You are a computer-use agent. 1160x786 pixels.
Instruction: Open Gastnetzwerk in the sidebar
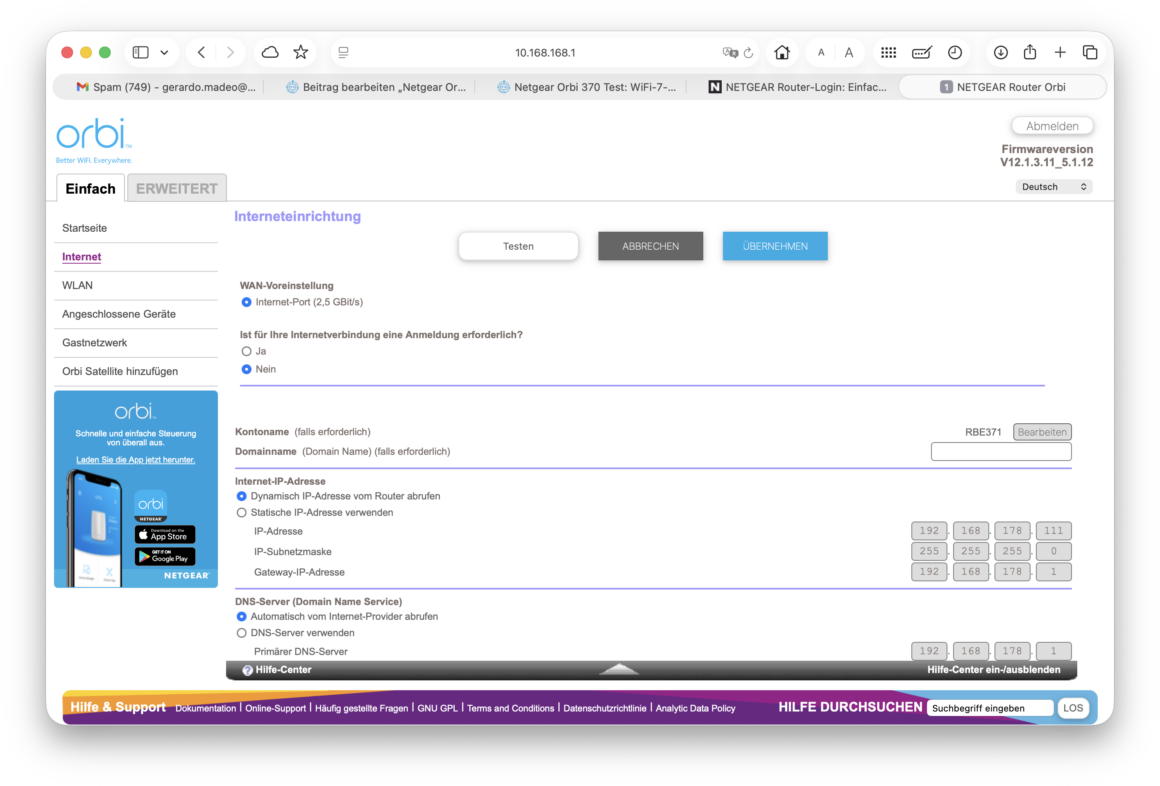pyautogui.click(x=94, y=343)
